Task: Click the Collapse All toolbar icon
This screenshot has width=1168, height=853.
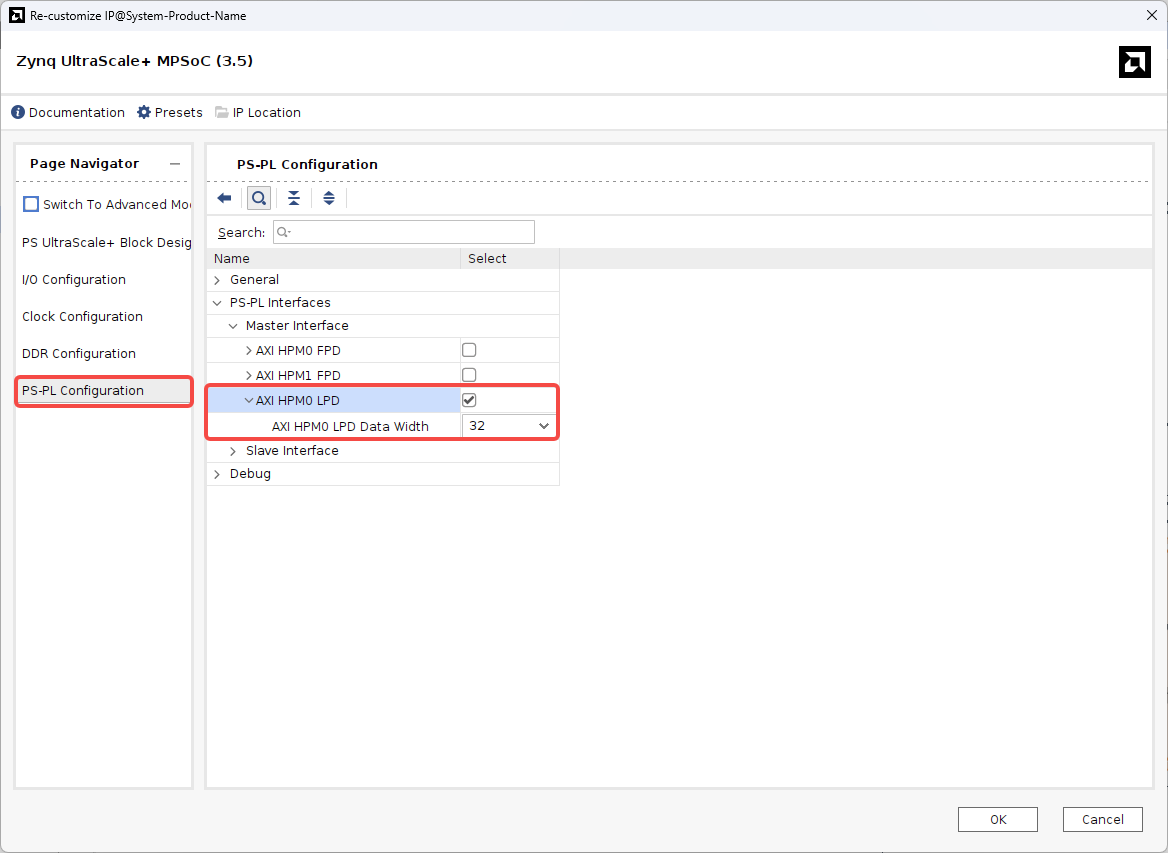Action: 294,198
